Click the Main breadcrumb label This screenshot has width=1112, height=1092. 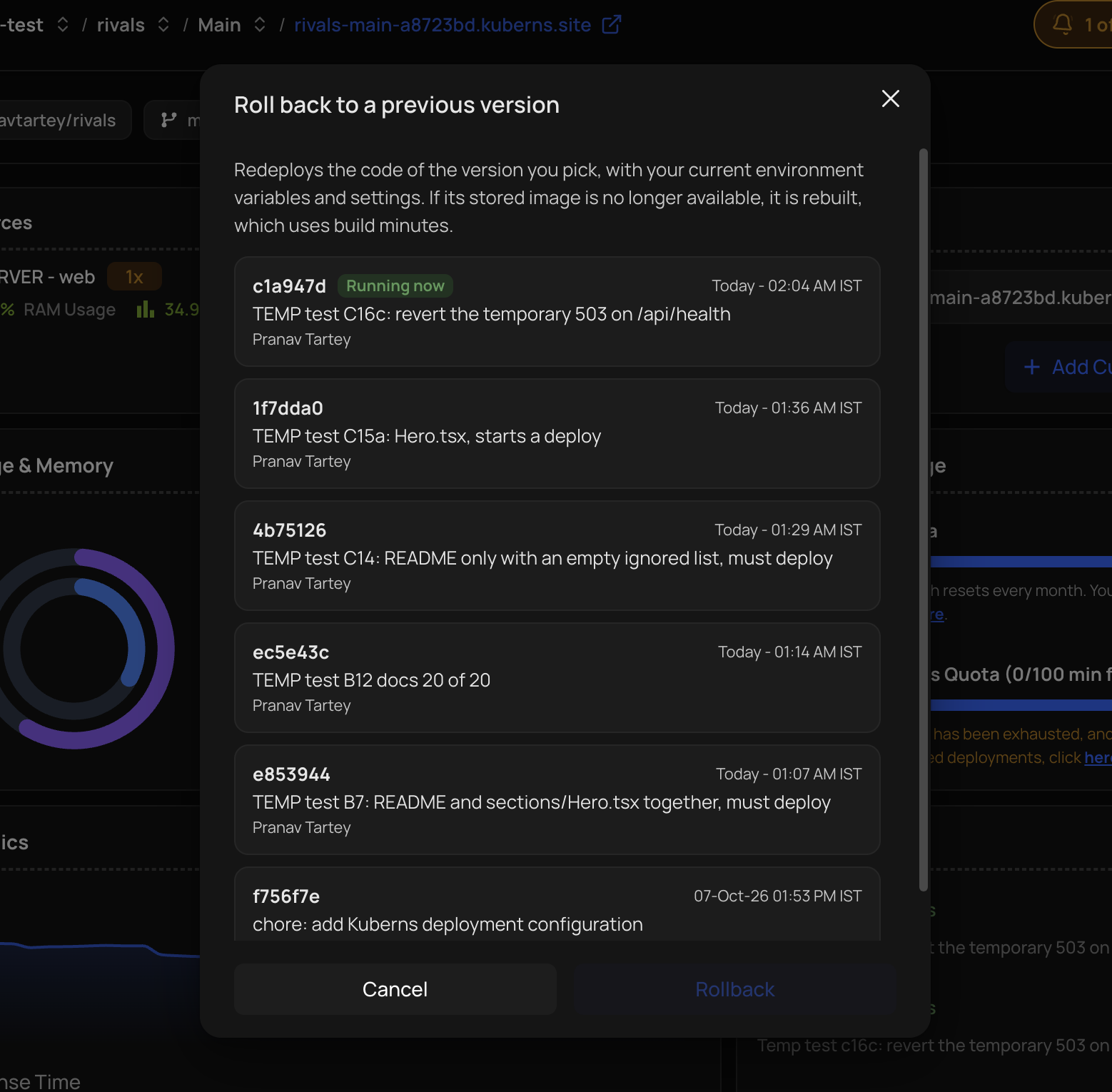[219, 25]
